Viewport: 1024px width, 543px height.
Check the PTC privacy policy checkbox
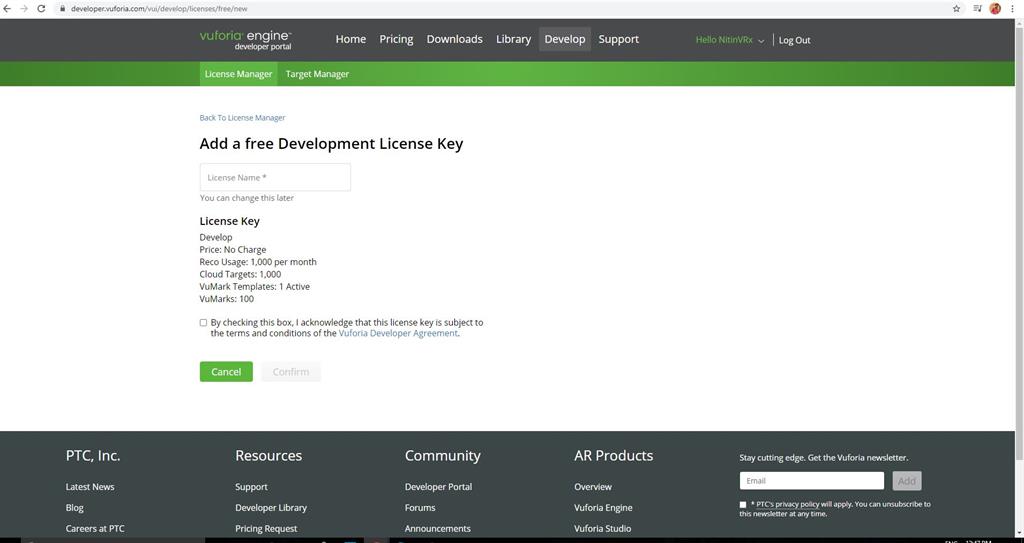point(743,504)
